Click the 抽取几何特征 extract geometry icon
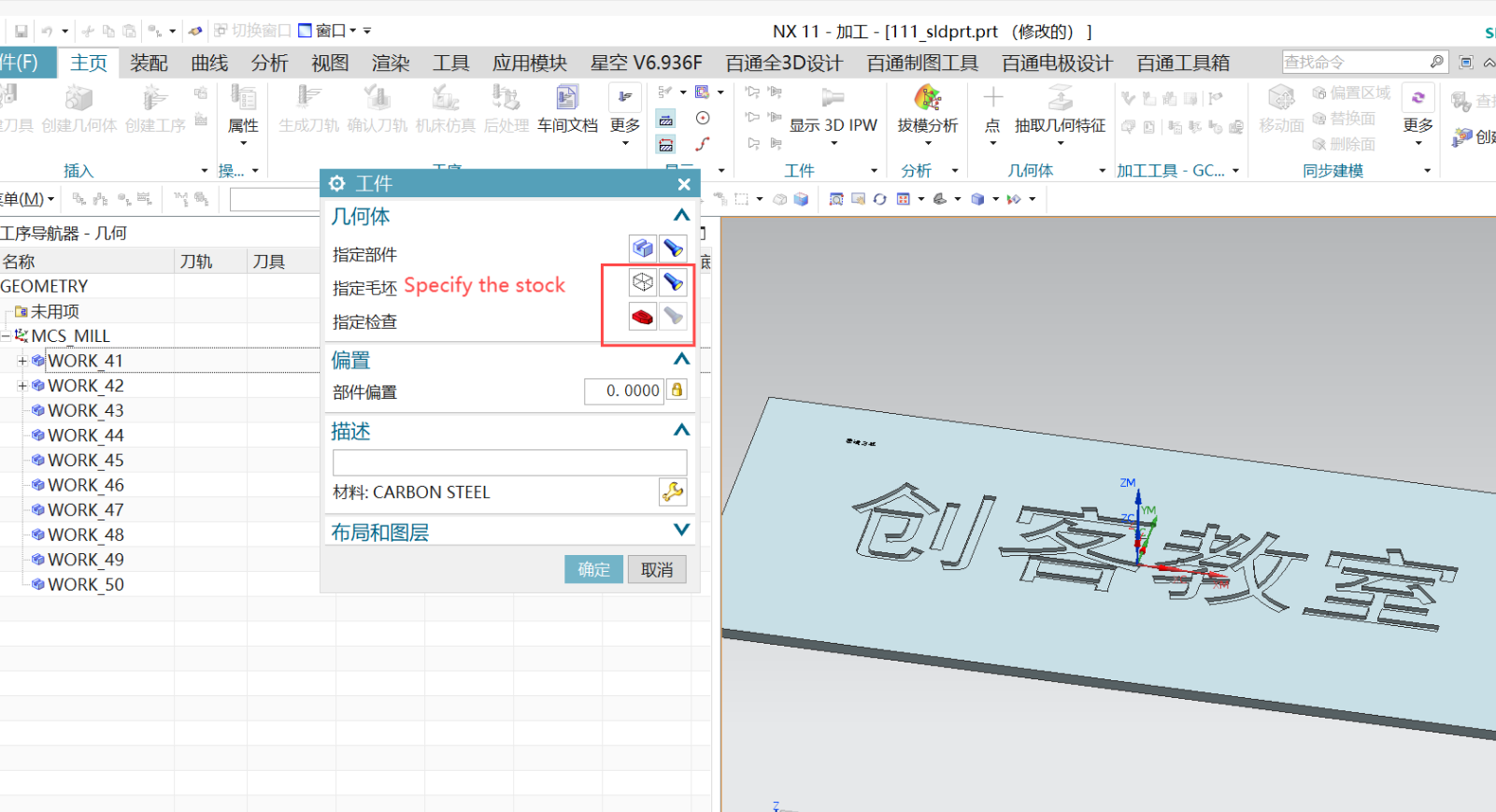Image resolution: width=1496 pixels, height=812 pixels. 1060,97
